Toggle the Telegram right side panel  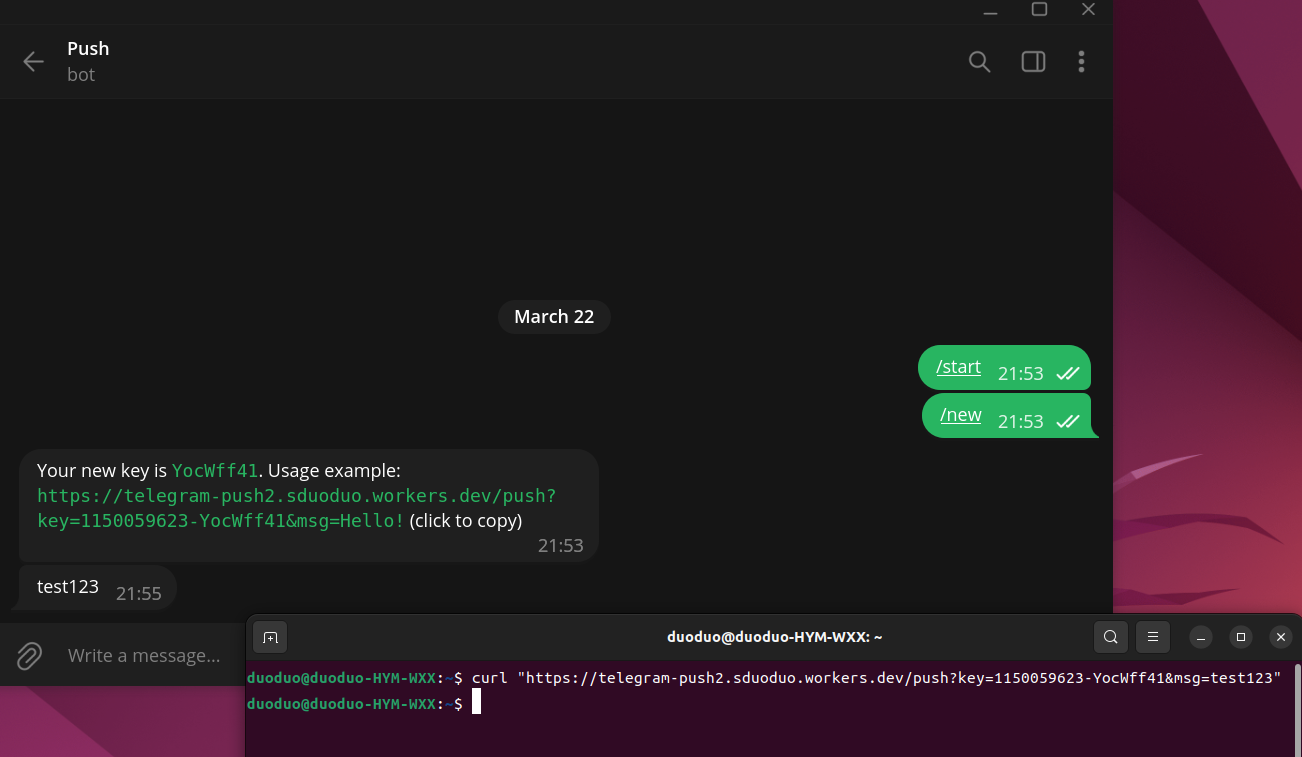1033,61
